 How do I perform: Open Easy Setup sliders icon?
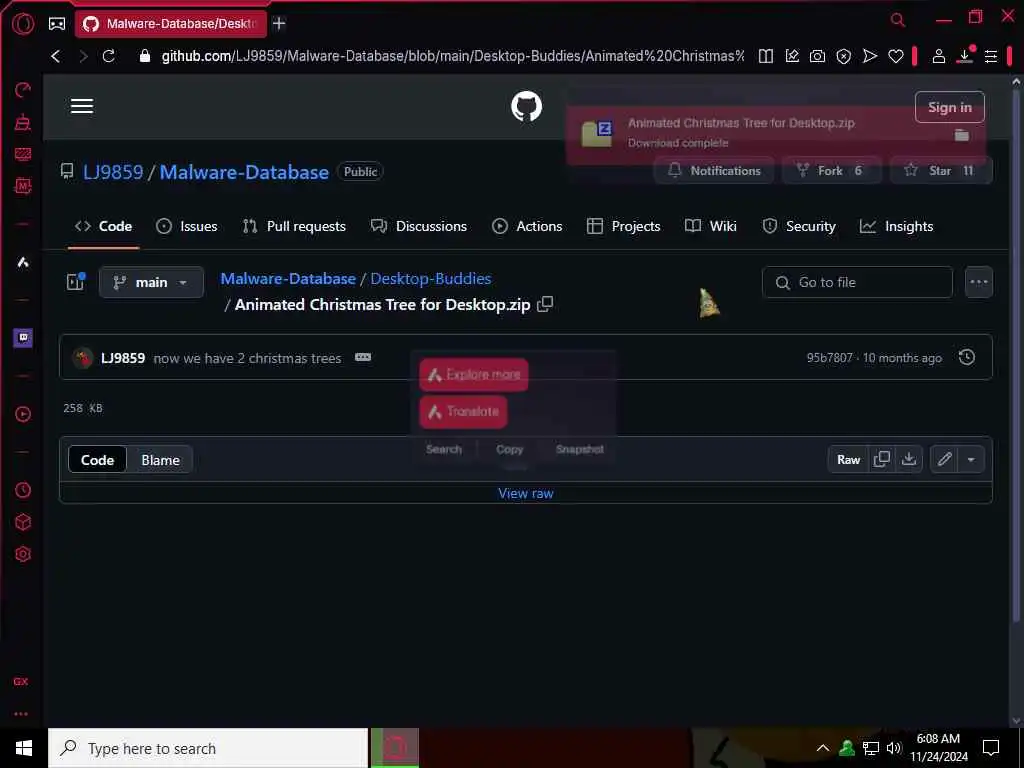point(991,56)
